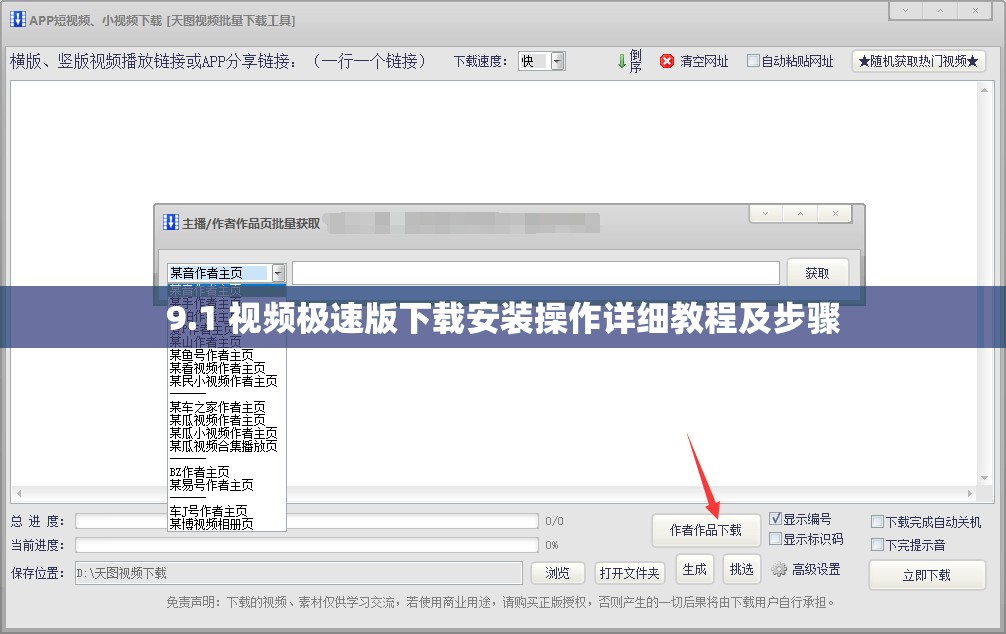Open the download speed (下载速度) dropdown
This screenshot has width=1006, height=634.
557,61
